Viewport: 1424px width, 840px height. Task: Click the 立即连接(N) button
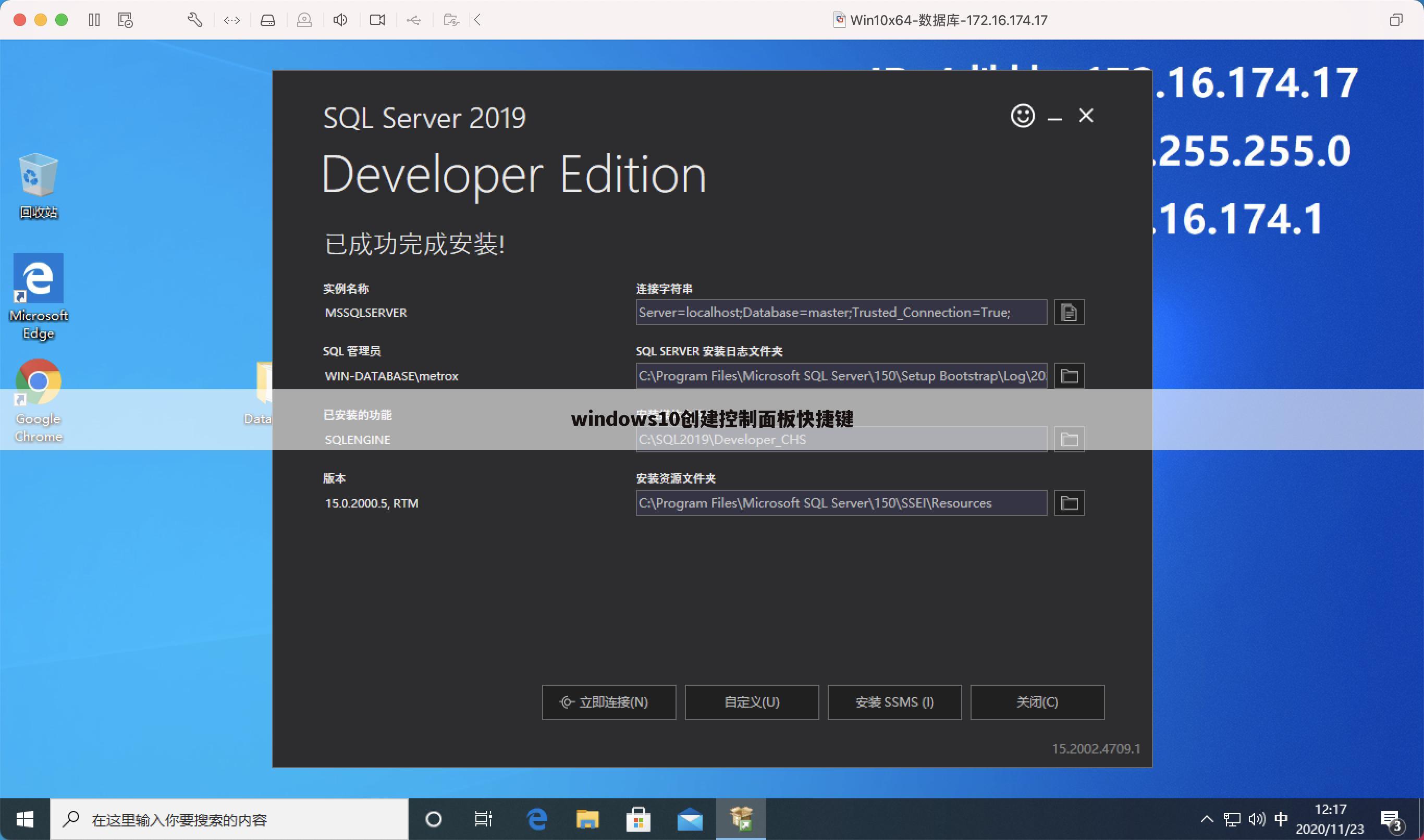pos(609,702)
